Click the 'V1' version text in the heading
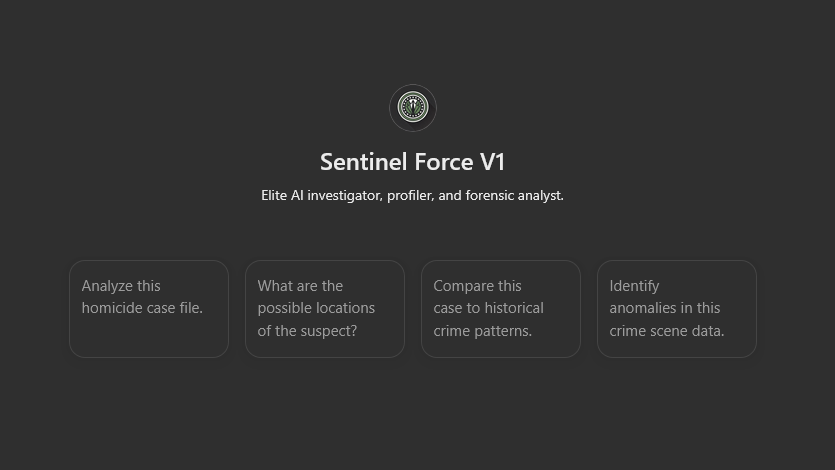 [492, 162]
